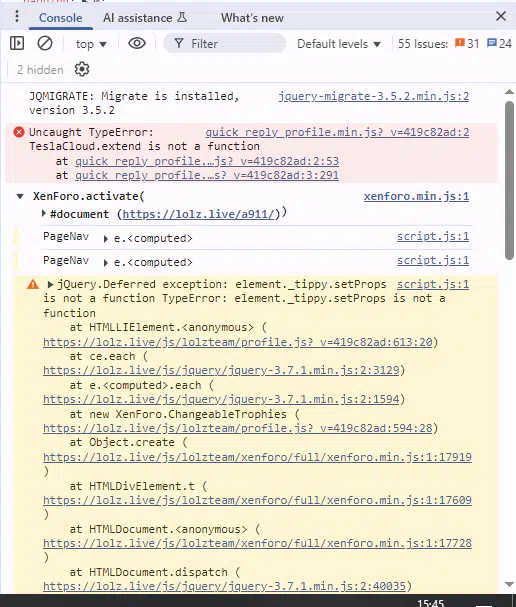The height and width of the screenshot is (607, 516).
Task: Click the warning triangle icon on jQuery.Deferred message
Action: (33, 285)
